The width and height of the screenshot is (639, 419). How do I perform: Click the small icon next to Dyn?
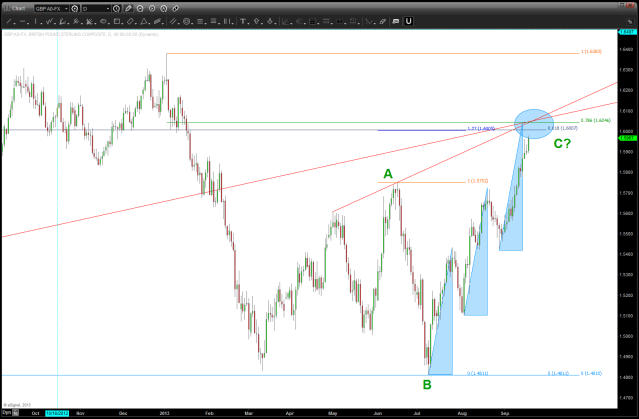16,413
